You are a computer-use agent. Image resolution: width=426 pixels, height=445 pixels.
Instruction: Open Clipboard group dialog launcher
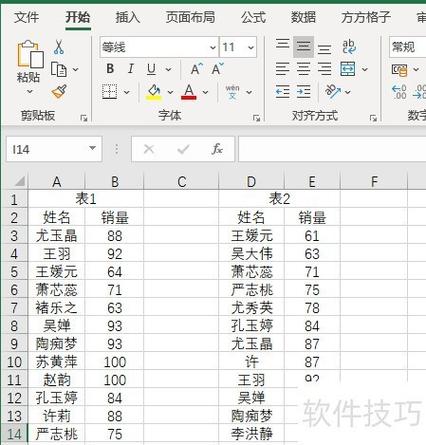[84, 118]
